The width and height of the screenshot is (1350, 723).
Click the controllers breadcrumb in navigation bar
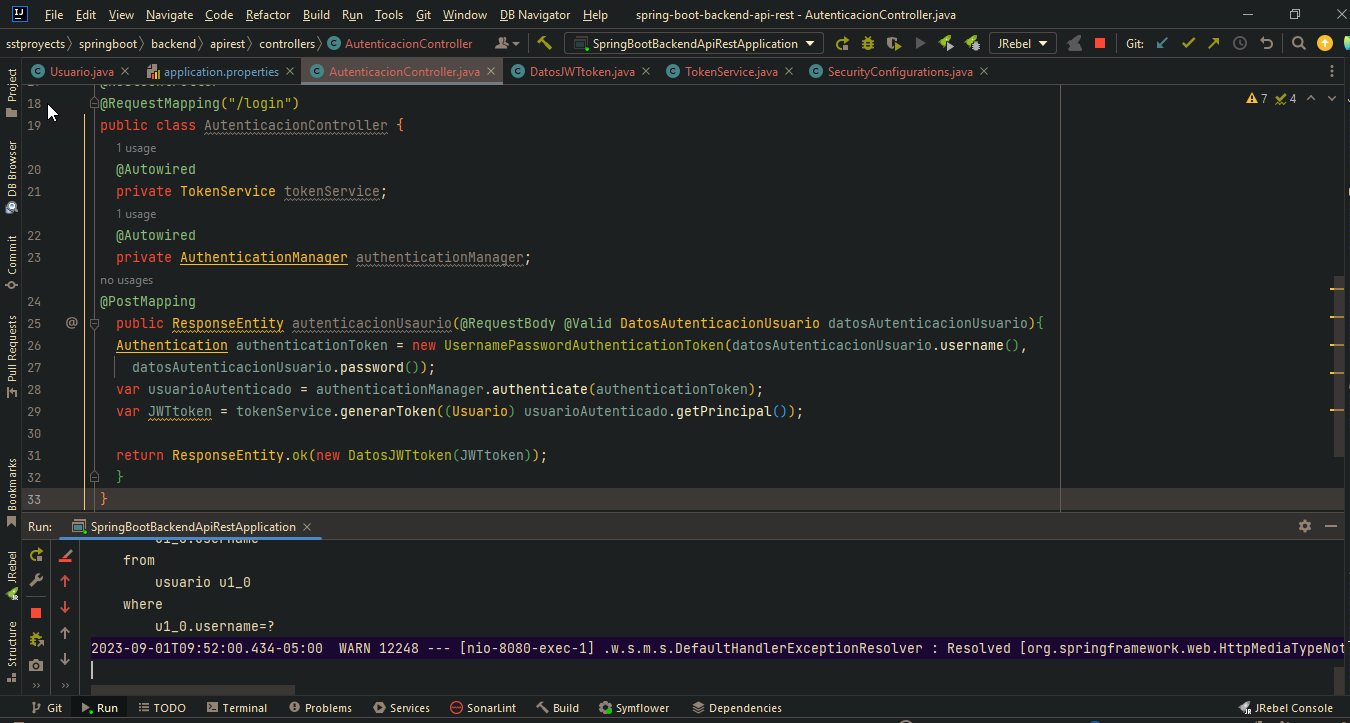pos(286,43)
